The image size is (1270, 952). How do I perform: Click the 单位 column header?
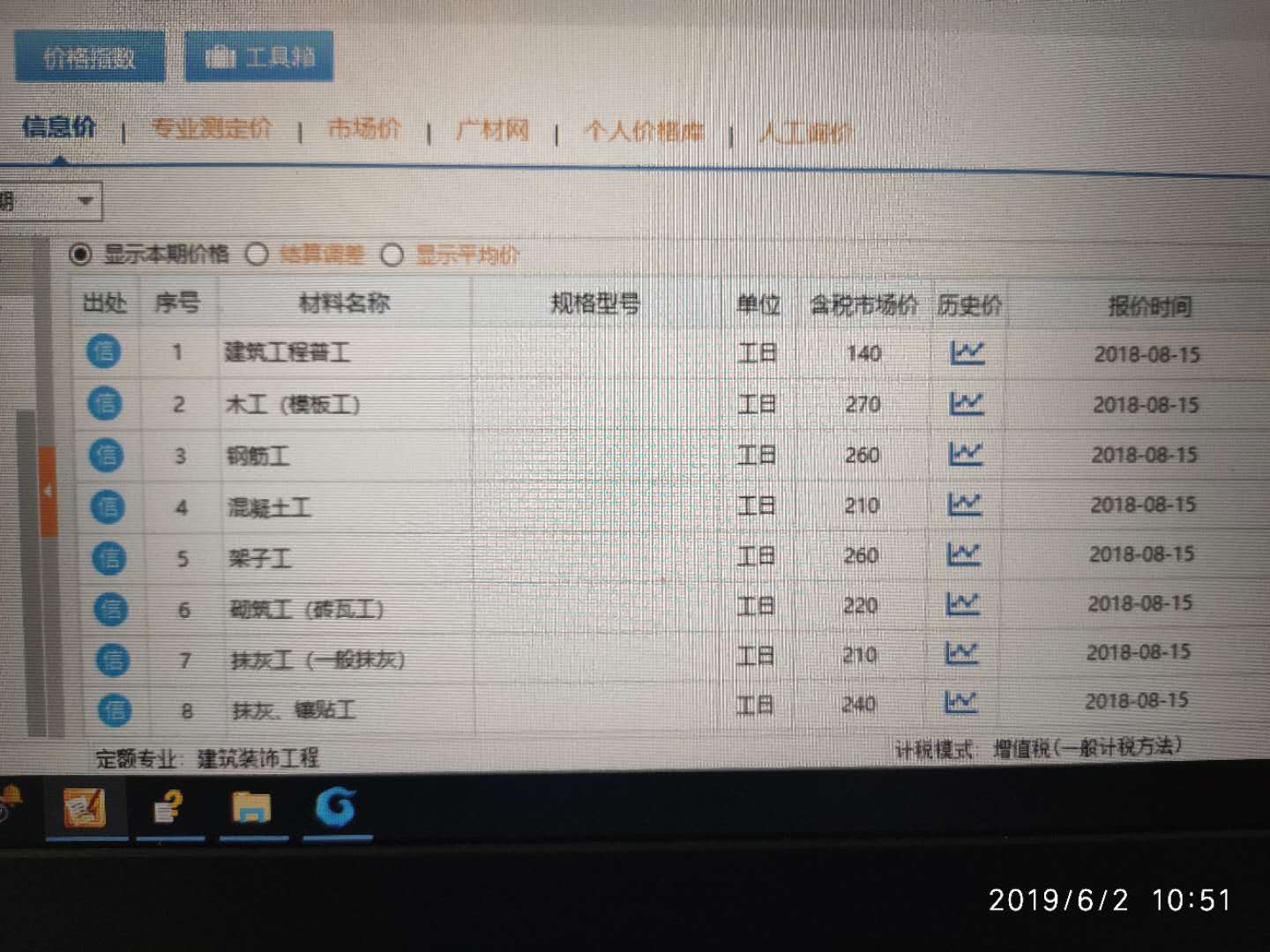coord(758,304)
